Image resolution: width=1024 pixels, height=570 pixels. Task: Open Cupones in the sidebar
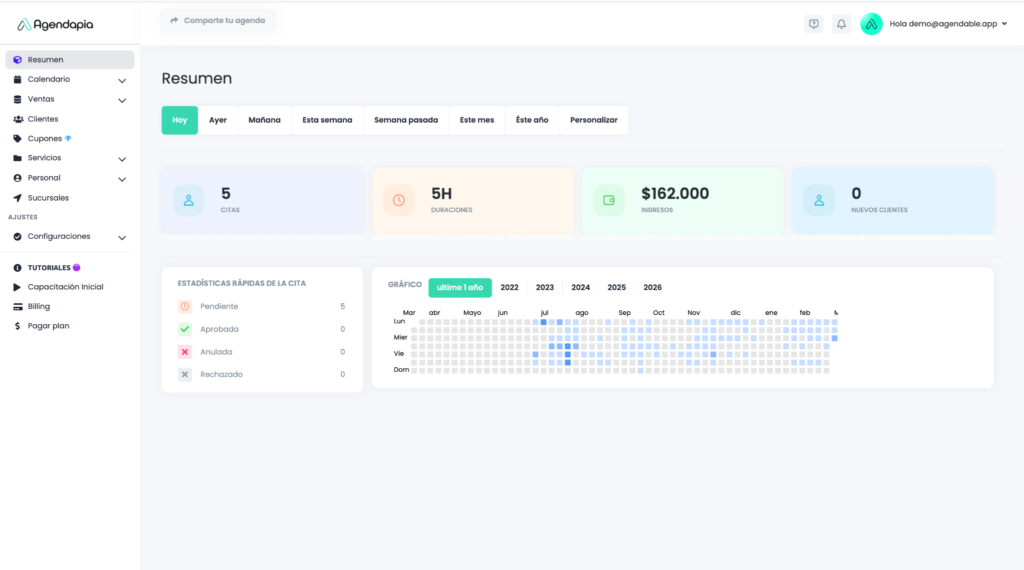coord(45,139)
